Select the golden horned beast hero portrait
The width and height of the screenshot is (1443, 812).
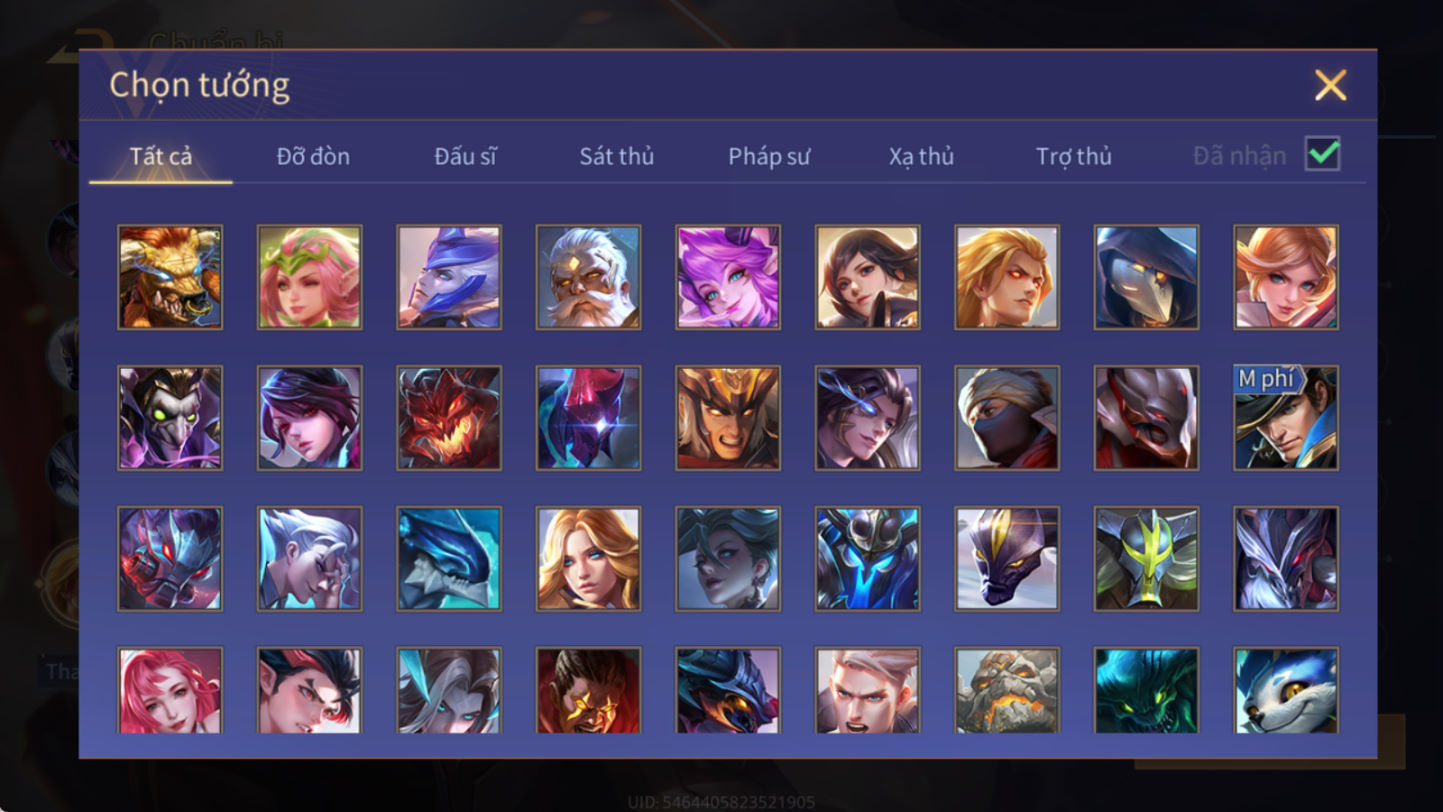tap(170, 277)
